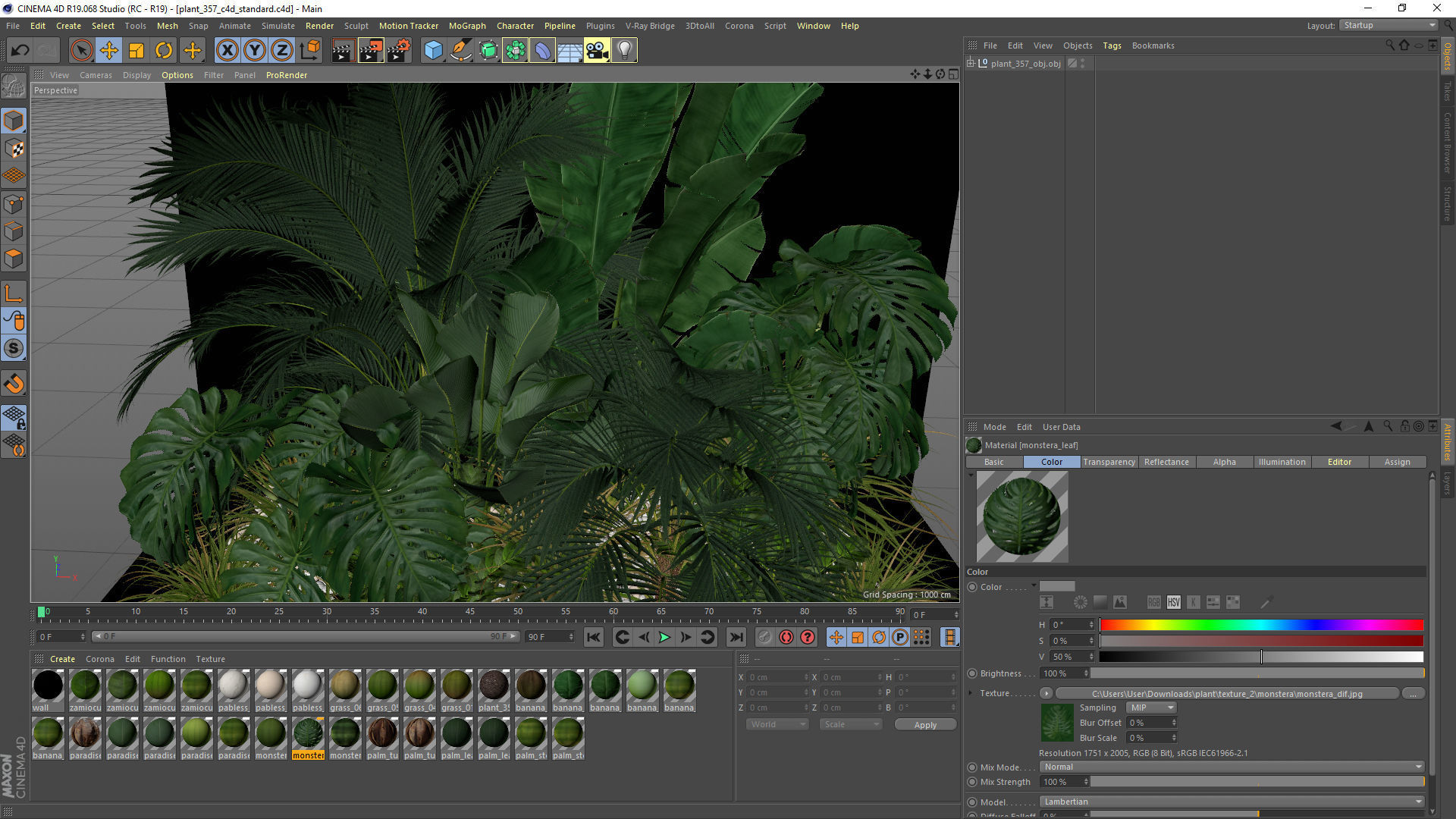Select the spline Pen tool
1456x819 pixels.
click(460, 51)
